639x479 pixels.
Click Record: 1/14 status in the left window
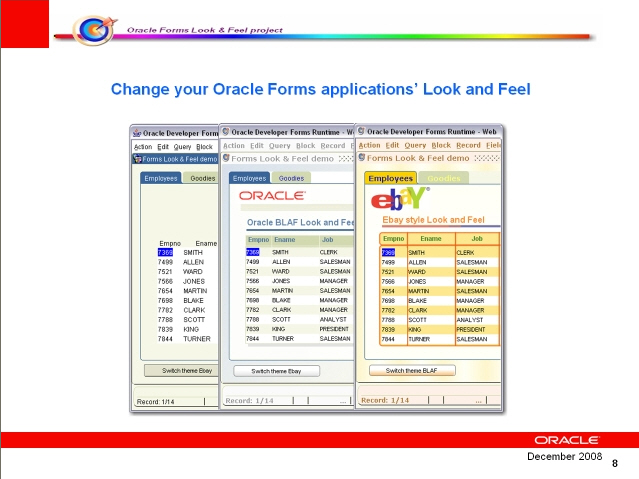pos(155,402)
